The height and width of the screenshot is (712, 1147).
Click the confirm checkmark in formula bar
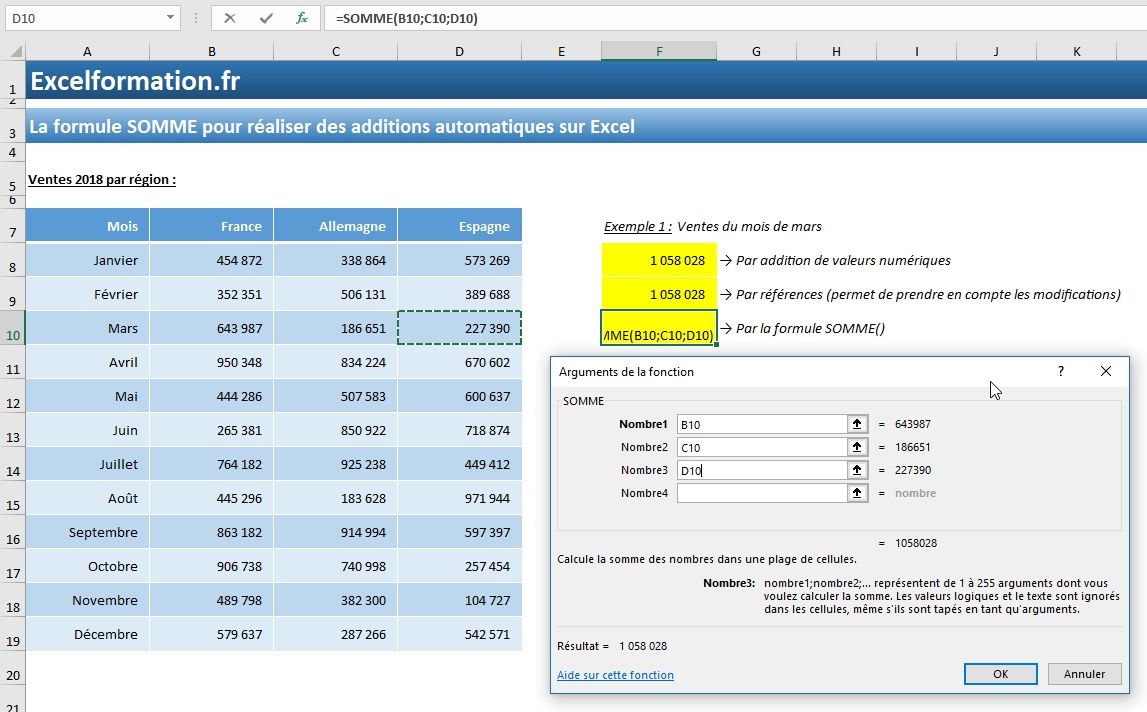coord(265,18)
